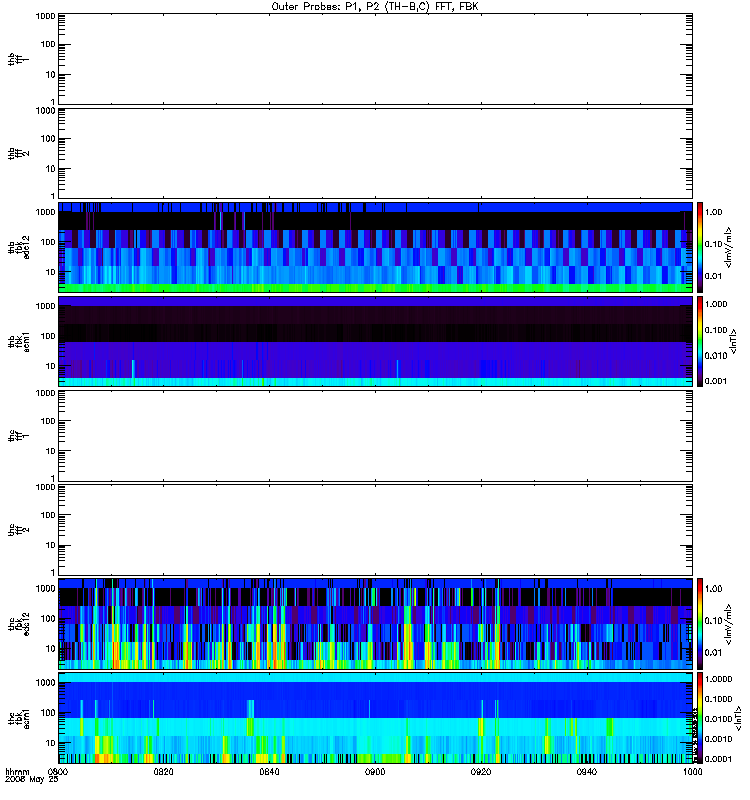Screen dimensions: 750x800
Task: Select the empty thc fff 2 panel
Action: click(x=375, y=530)
